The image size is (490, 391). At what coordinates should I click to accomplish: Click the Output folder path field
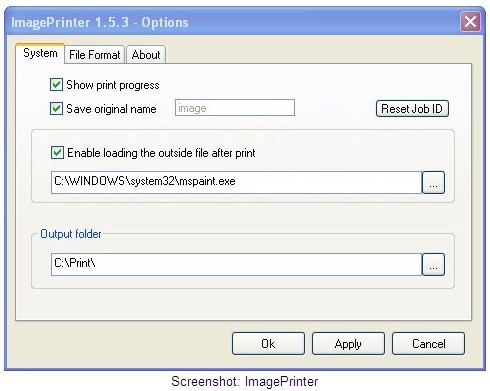(x=236, y=264)
